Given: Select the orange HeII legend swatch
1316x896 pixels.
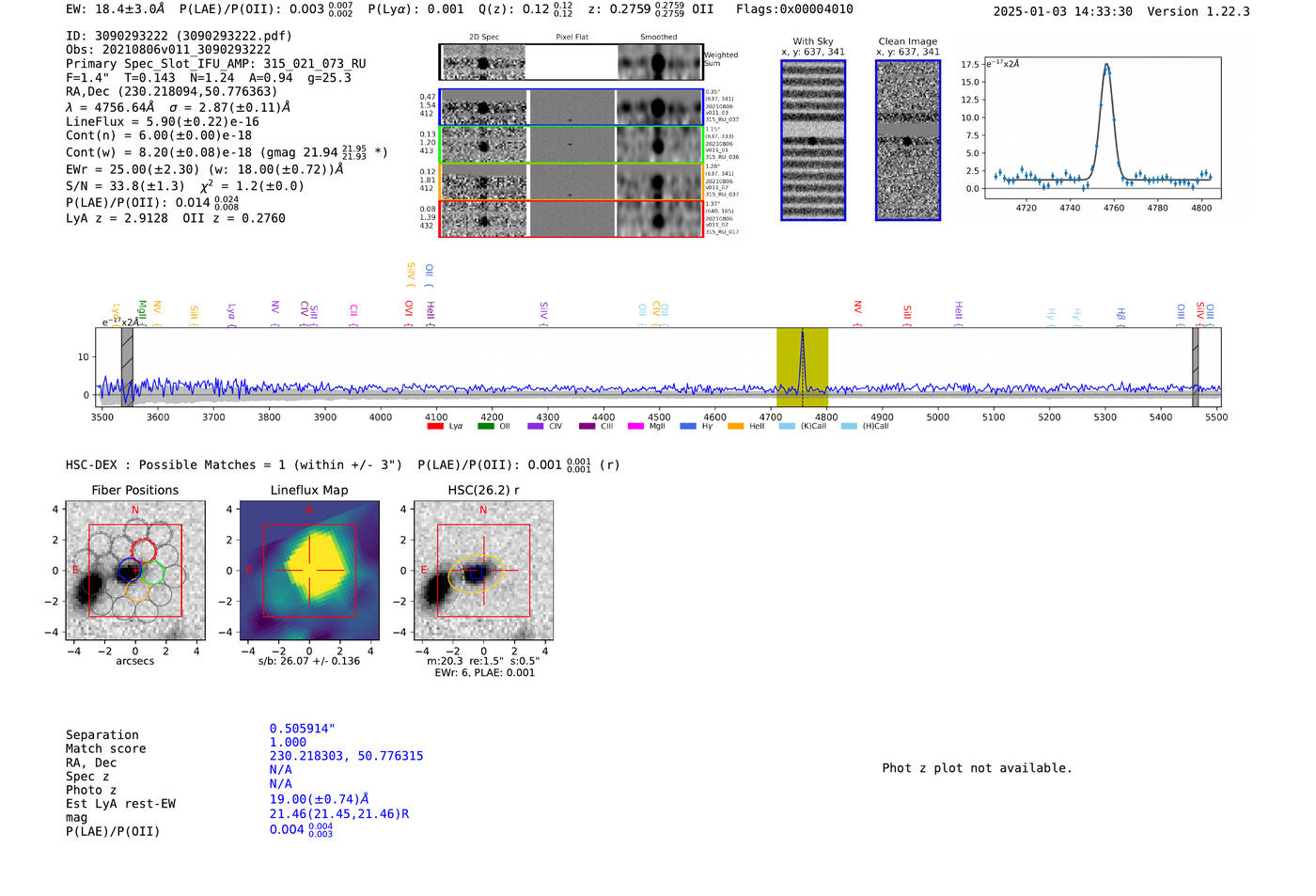Looking at the screenshot, I should pos(735,426).
